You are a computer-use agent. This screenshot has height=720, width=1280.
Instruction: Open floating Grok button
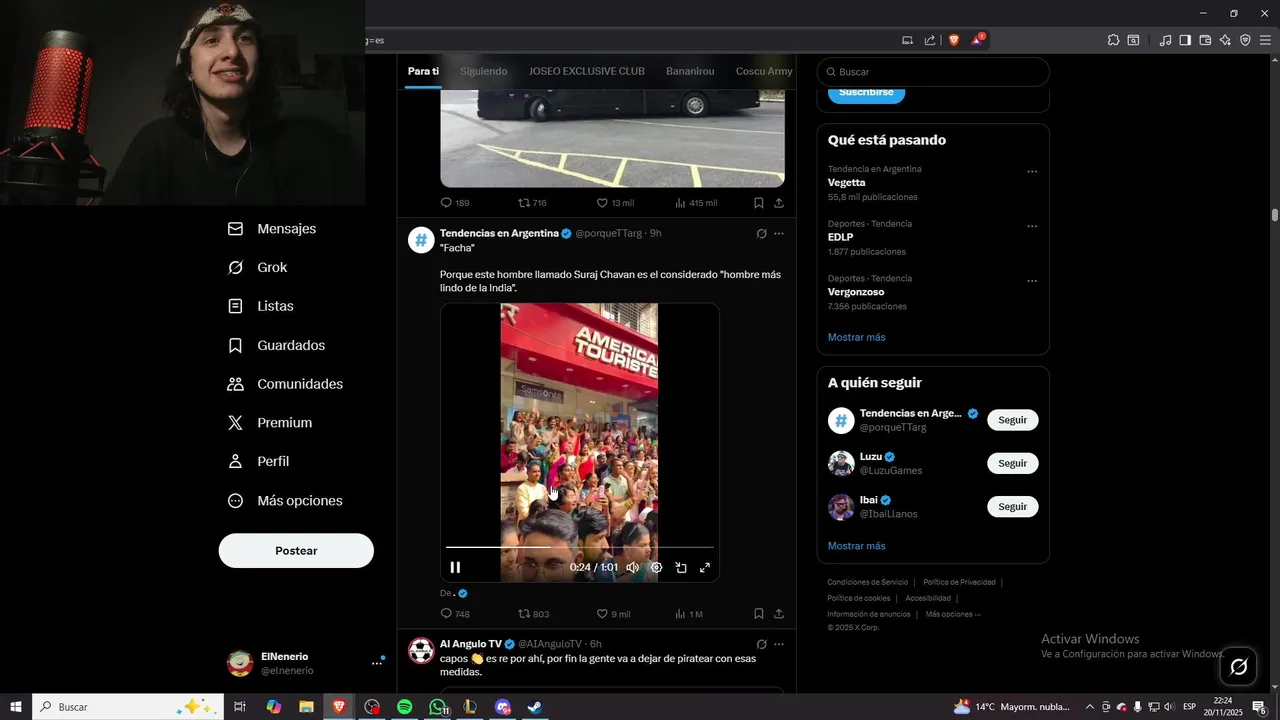pyautogui.click(x=1238, y=667)
